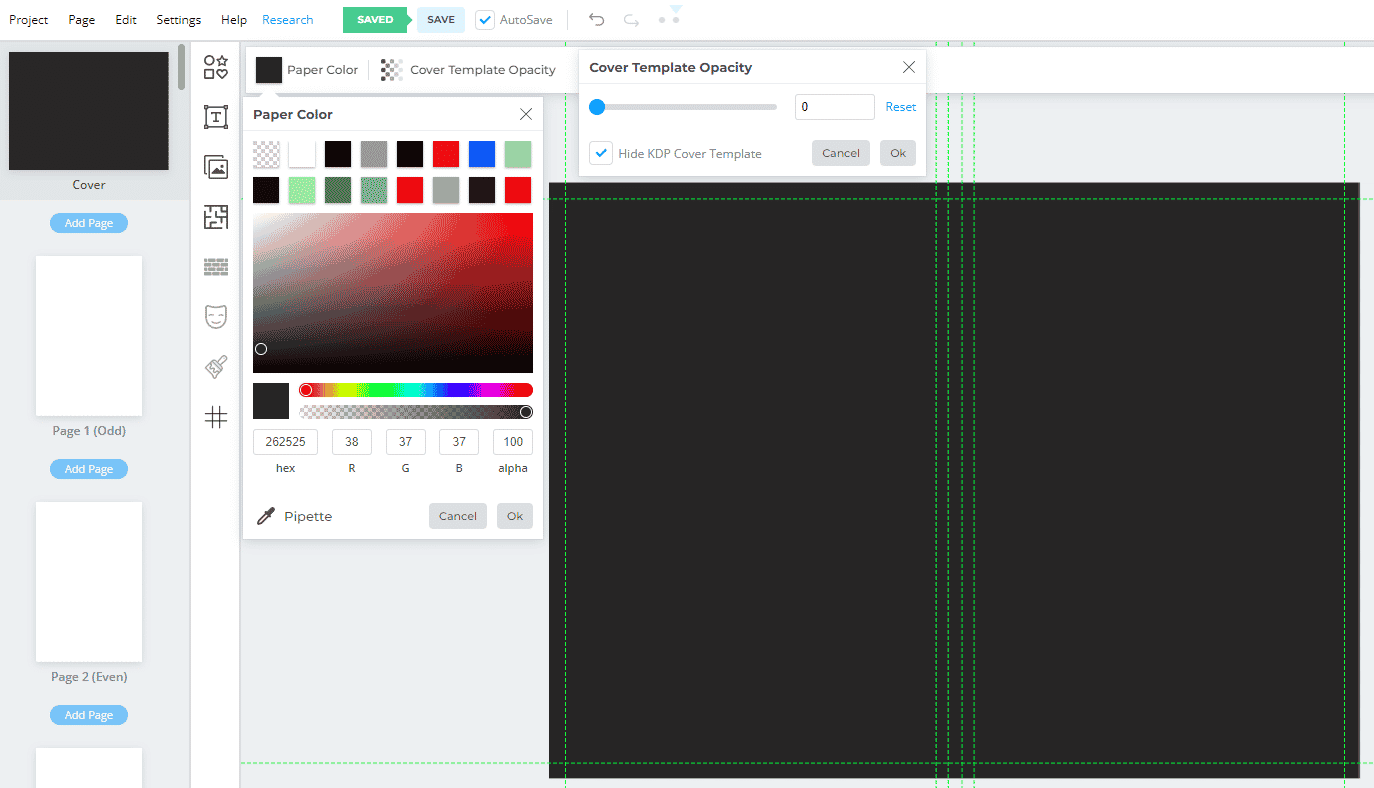This screenshot has height=788, width=1374.
Task: Click the Pipette eyedropper icon
Action: 266,516
